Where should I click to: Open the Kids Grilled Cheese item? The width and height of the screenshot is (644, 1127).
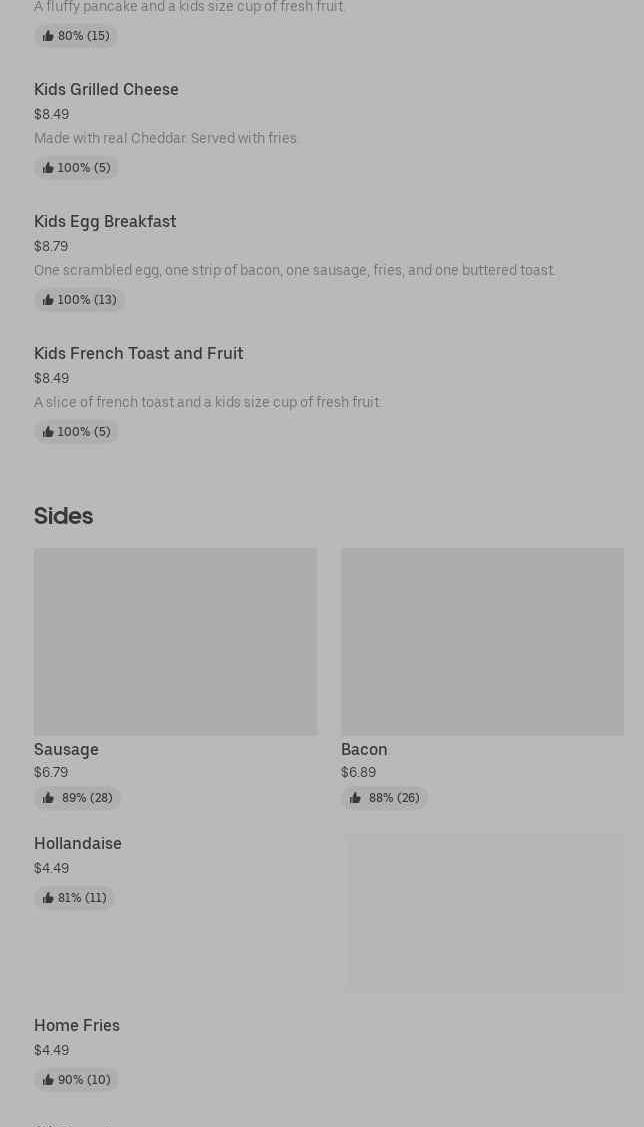pos(106,90)
